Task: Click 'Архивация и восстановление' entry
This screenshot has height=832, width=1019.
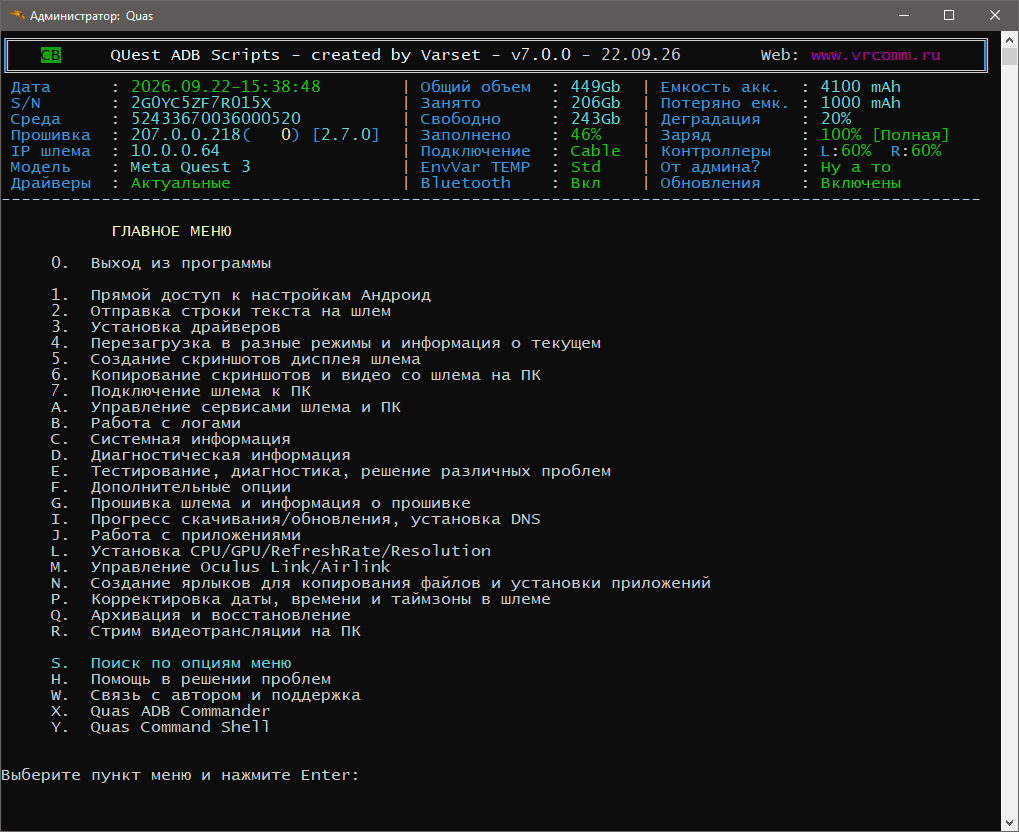Action: [201, 615]
